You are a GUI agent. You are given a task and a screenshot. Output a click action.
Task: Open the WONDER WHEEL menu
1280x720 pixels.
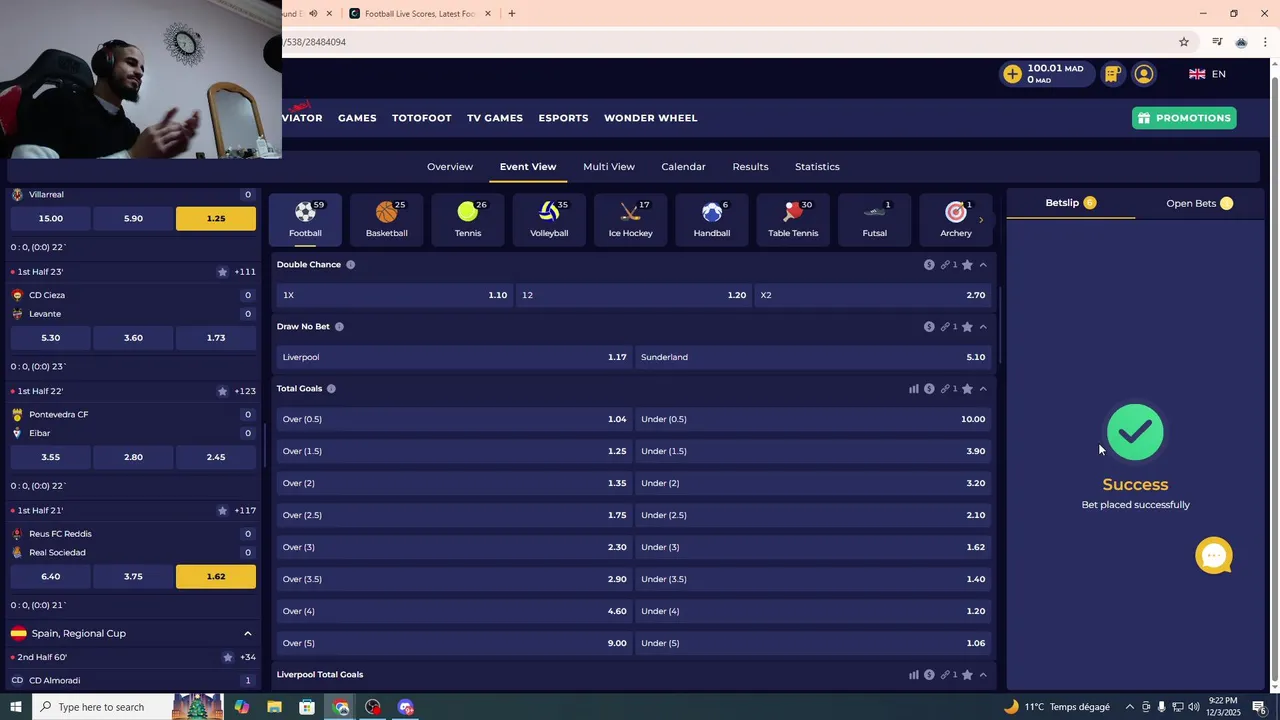650,118
